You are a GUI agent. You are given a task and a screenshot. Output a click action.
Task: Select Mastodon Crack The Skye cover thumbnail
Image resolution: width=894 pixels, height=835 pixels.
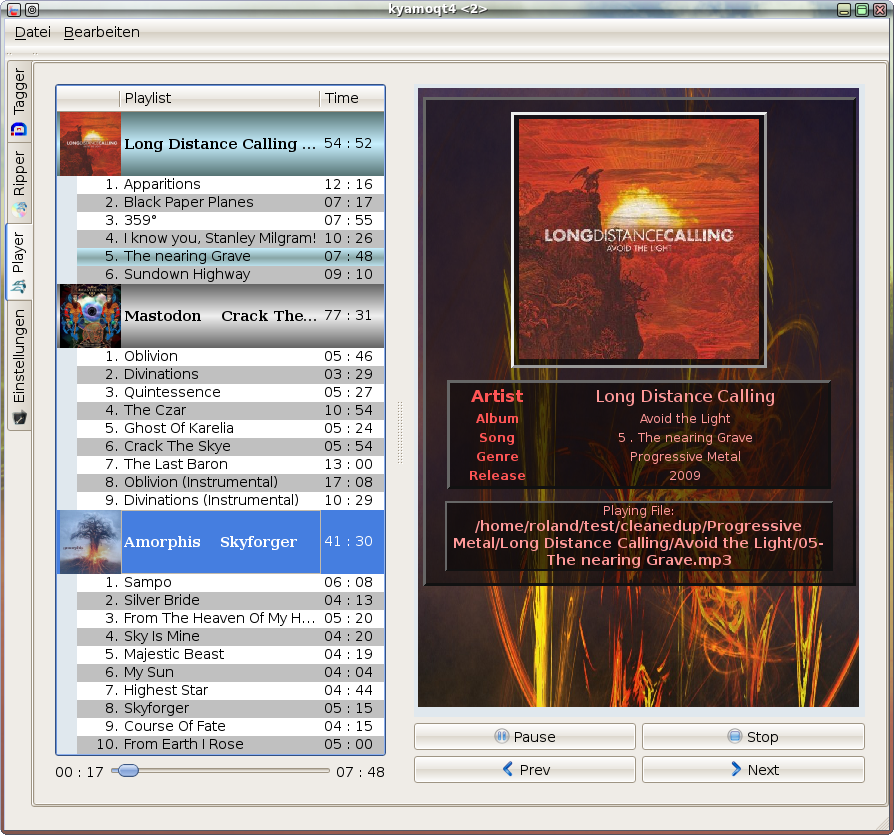(90, 315)
